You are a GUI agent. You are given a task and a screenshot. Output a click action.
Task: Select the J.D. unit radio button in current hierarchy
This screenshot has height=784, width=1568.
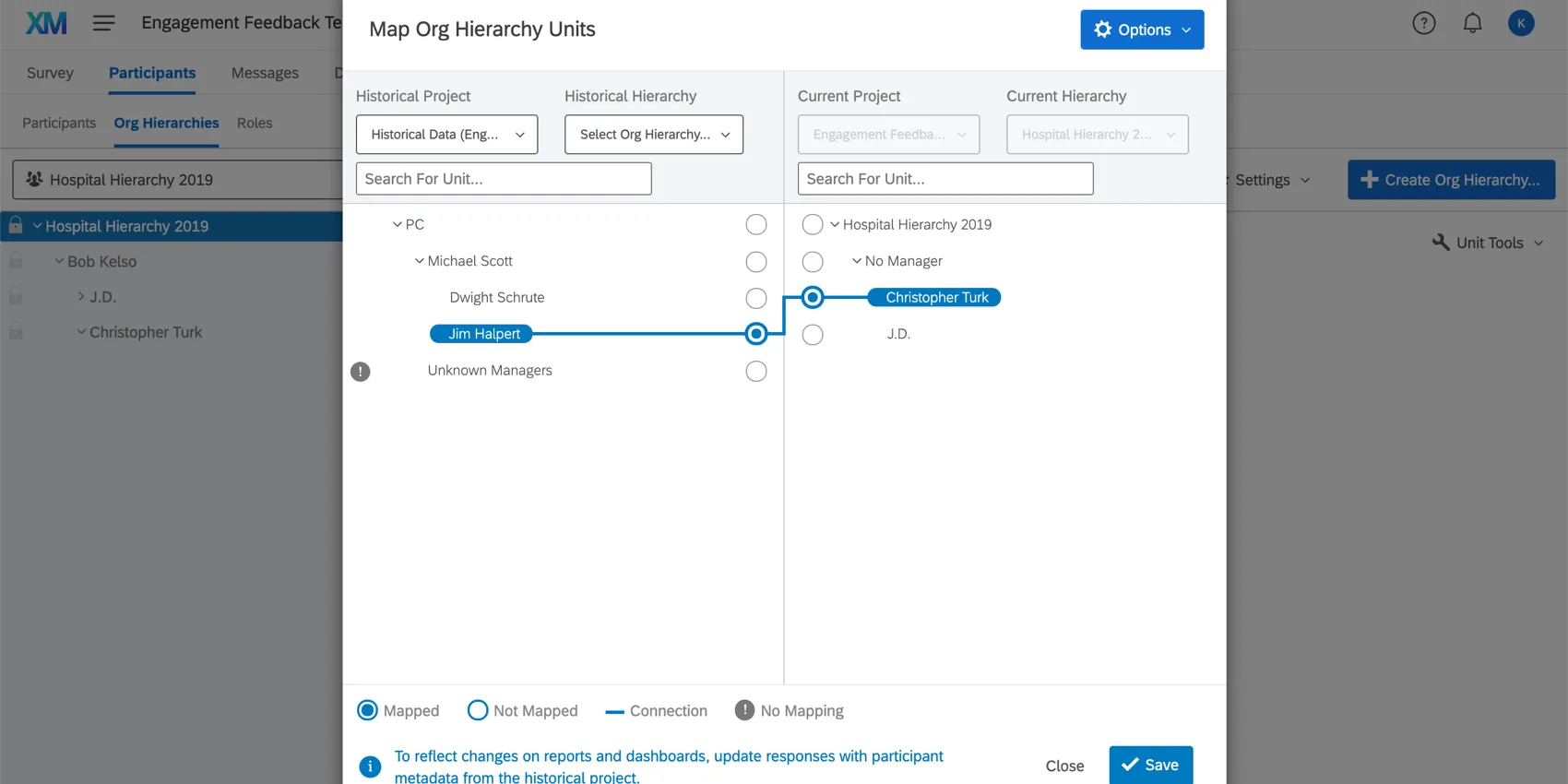[813, 335]
